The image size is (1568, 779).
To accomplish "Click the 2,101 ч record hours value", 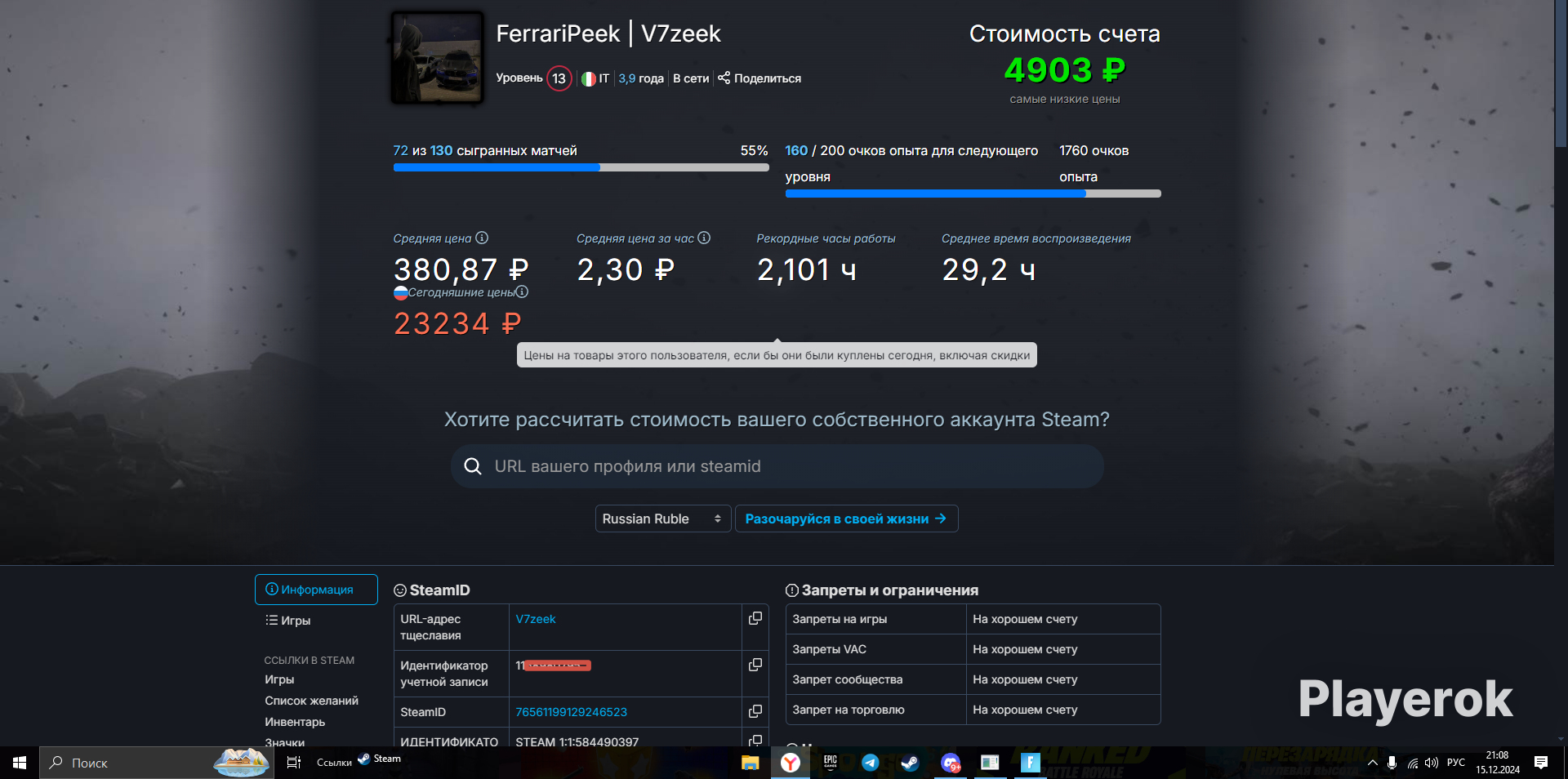I will tap(807, 269).
